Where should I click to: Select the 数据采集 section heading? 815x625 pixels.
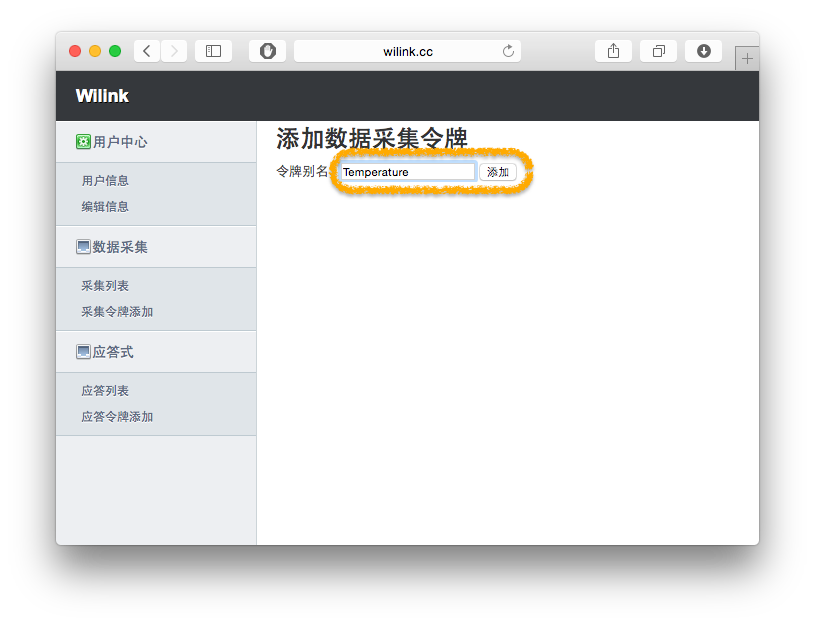tap(120, 246)
